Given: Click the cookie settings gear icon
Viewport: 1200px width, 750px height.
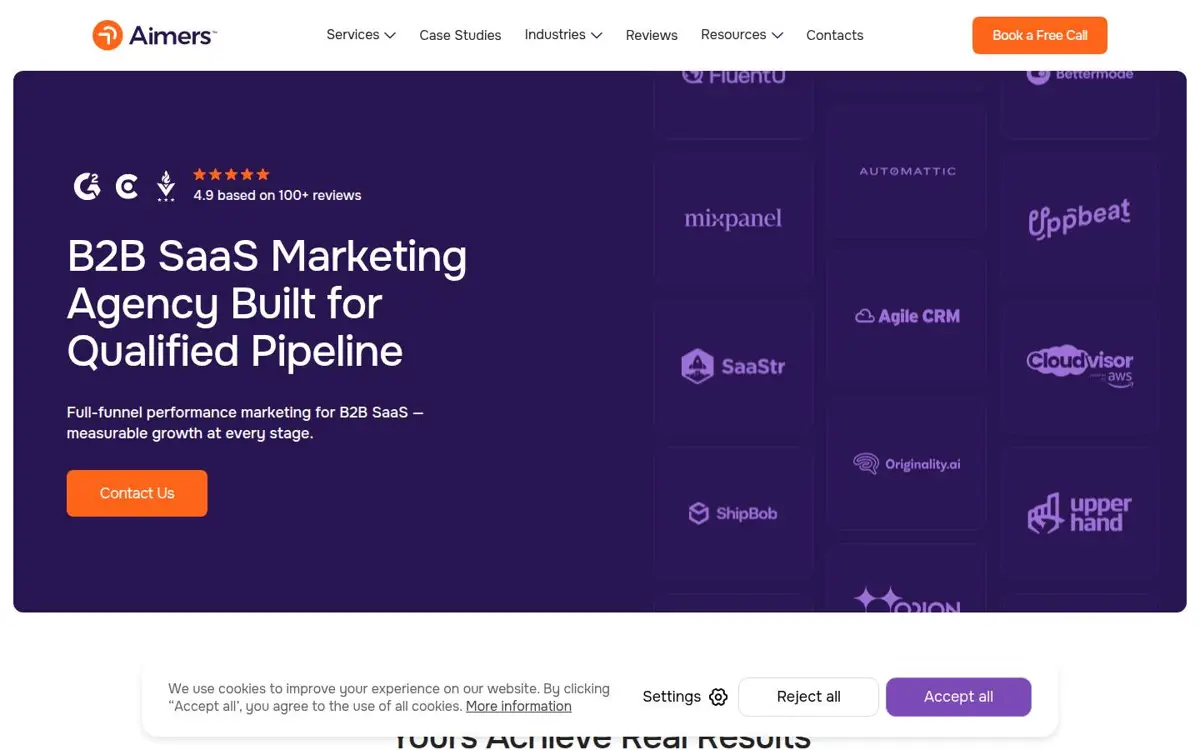Looking at the screenshot, I should pyautogui.click(x=718, y=697).
